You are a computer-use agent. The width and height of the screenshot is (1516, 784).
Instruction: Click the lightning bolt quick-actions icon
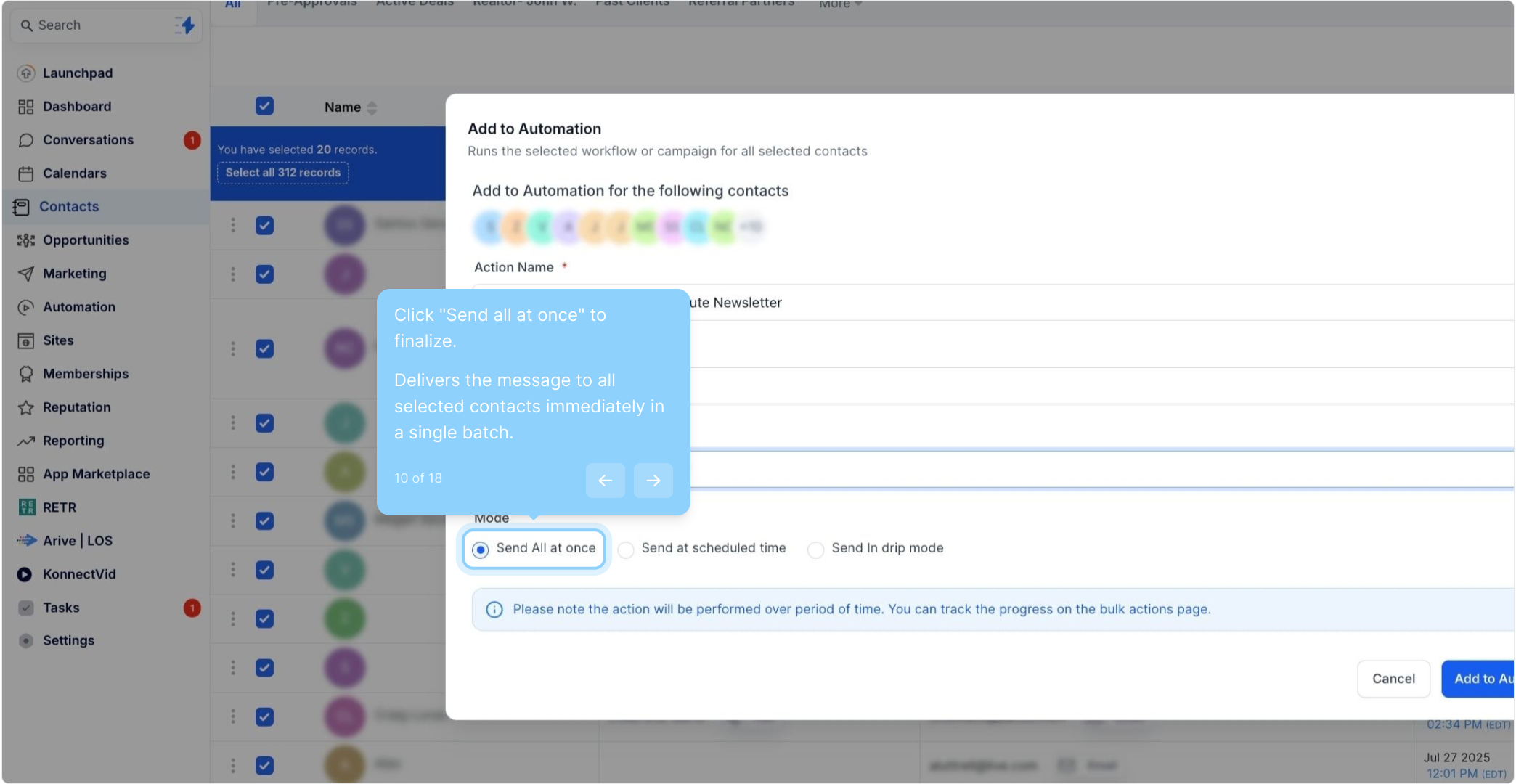pyautogui.click(x=186, y=25)
